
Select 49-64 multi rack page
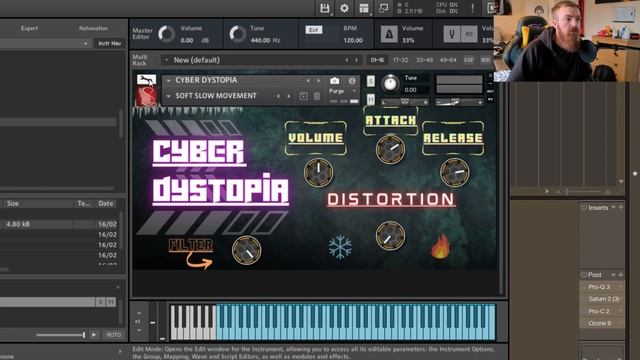click(x=448, y=60)
